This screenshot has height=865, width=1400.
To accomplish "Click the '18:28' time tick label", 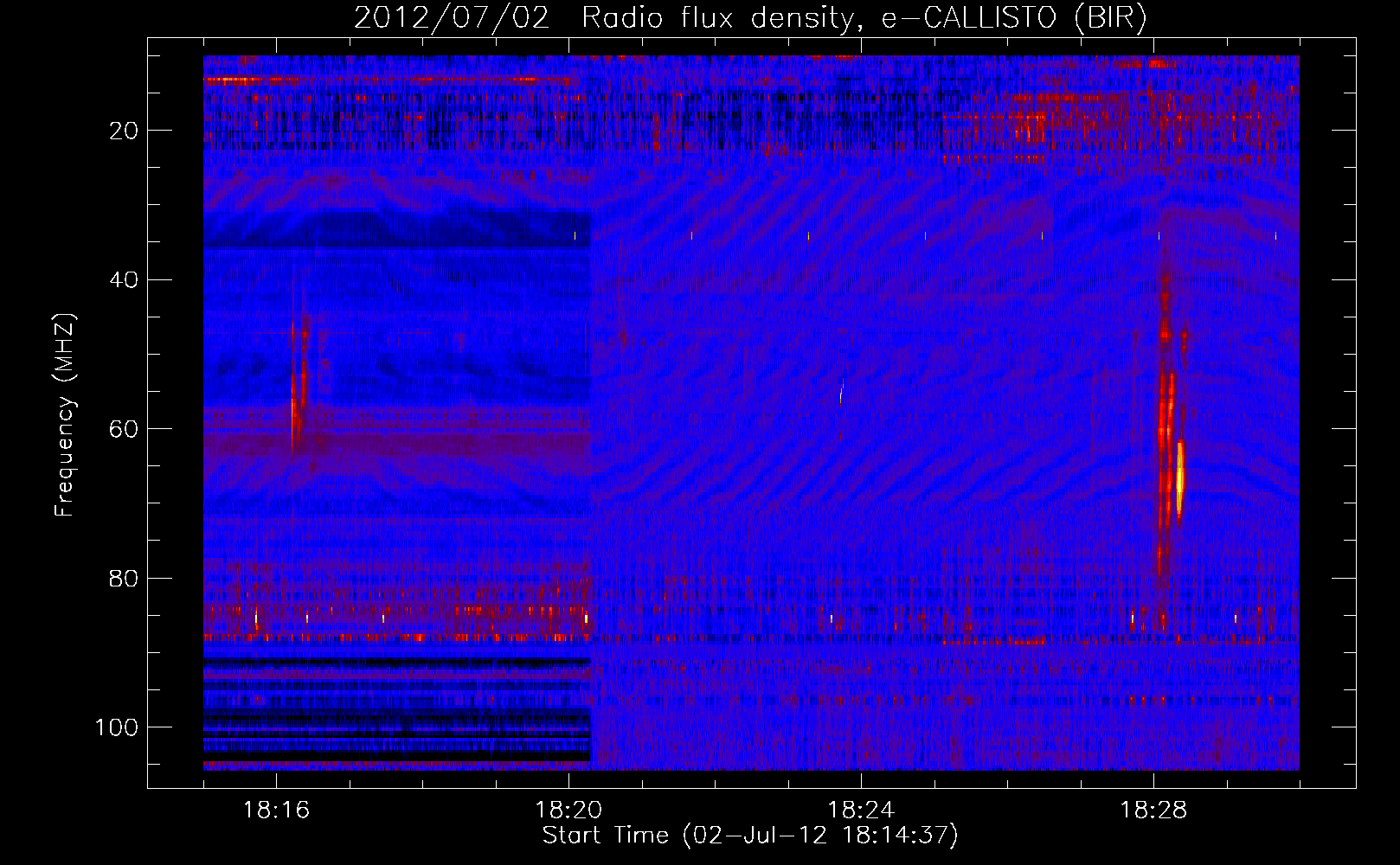I will point(1153,811).
